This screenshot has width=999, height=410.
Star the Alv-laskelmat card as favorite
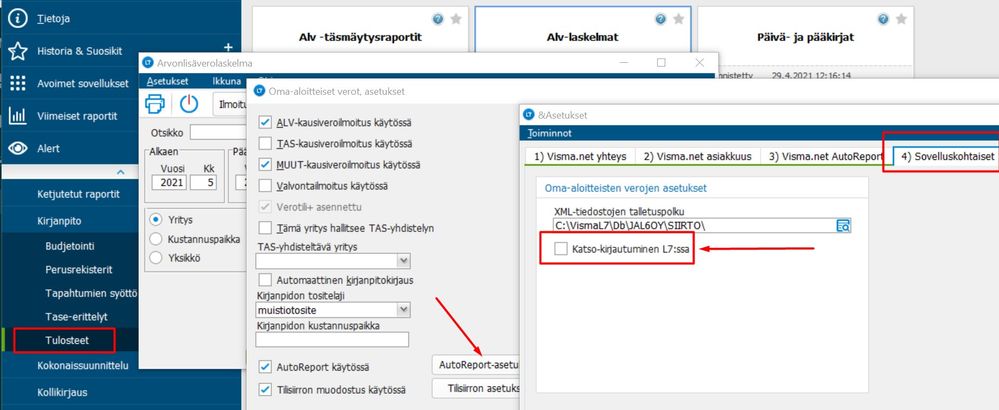click(x=679, y=19)
